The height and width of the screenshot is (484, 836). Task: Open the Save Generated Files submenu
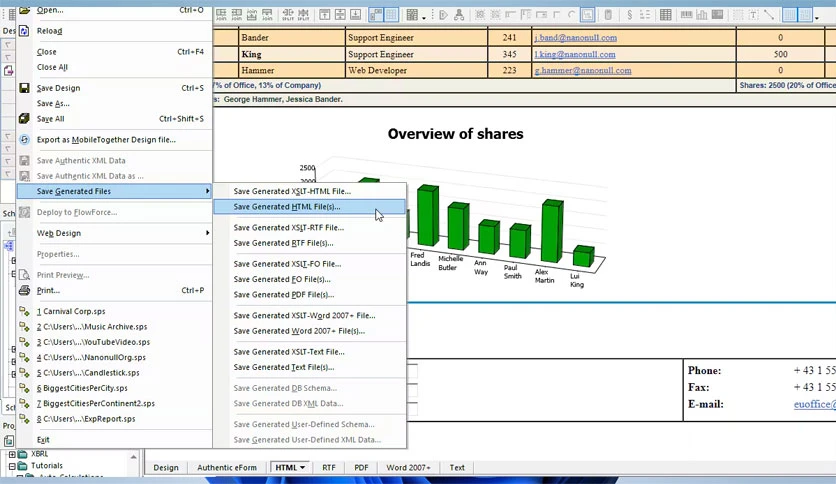[x=114, y=191]
